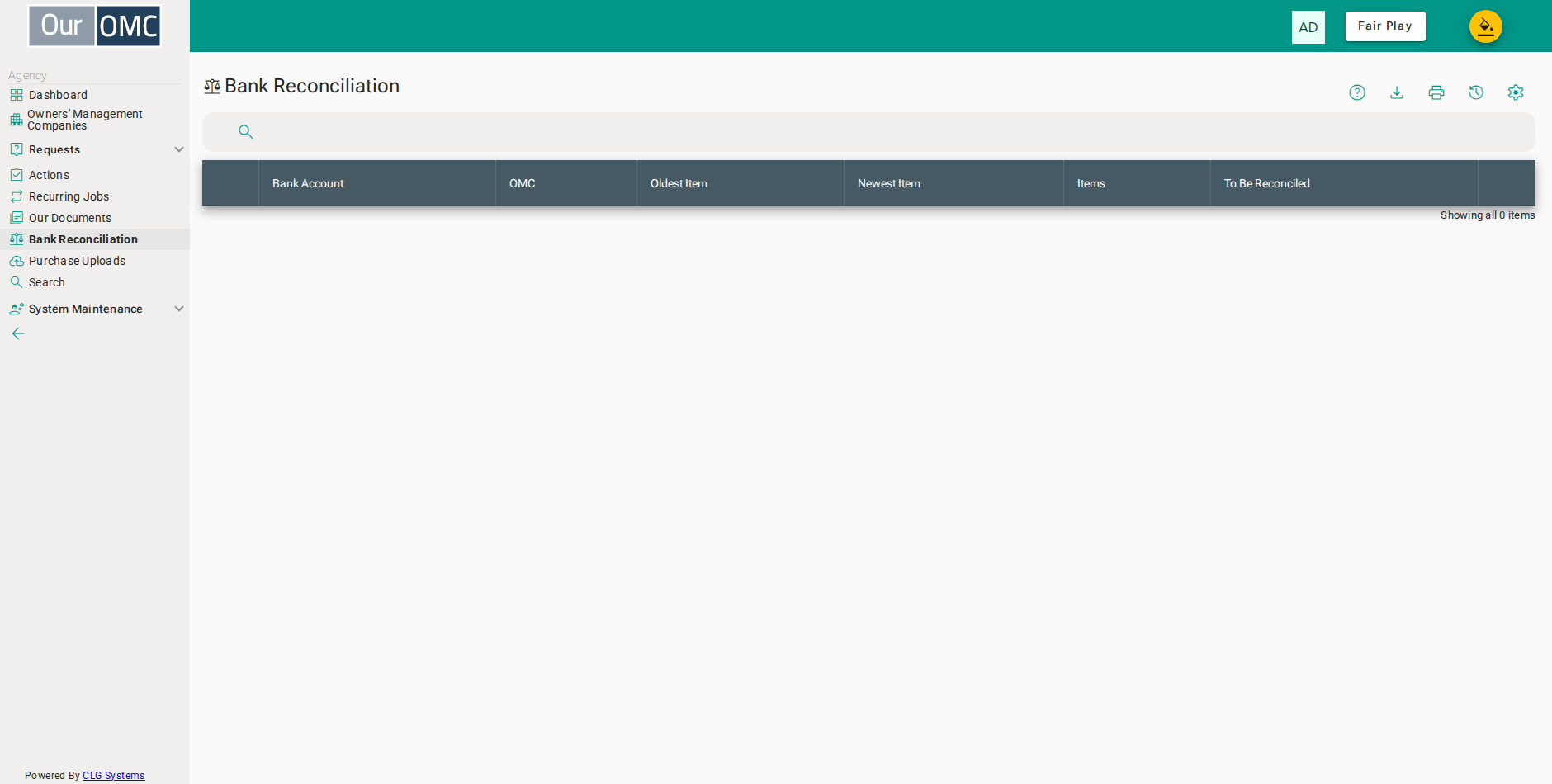Open the help icon in page toolbar
This screenshot has height=784, width=1552.
(1357, 92)
